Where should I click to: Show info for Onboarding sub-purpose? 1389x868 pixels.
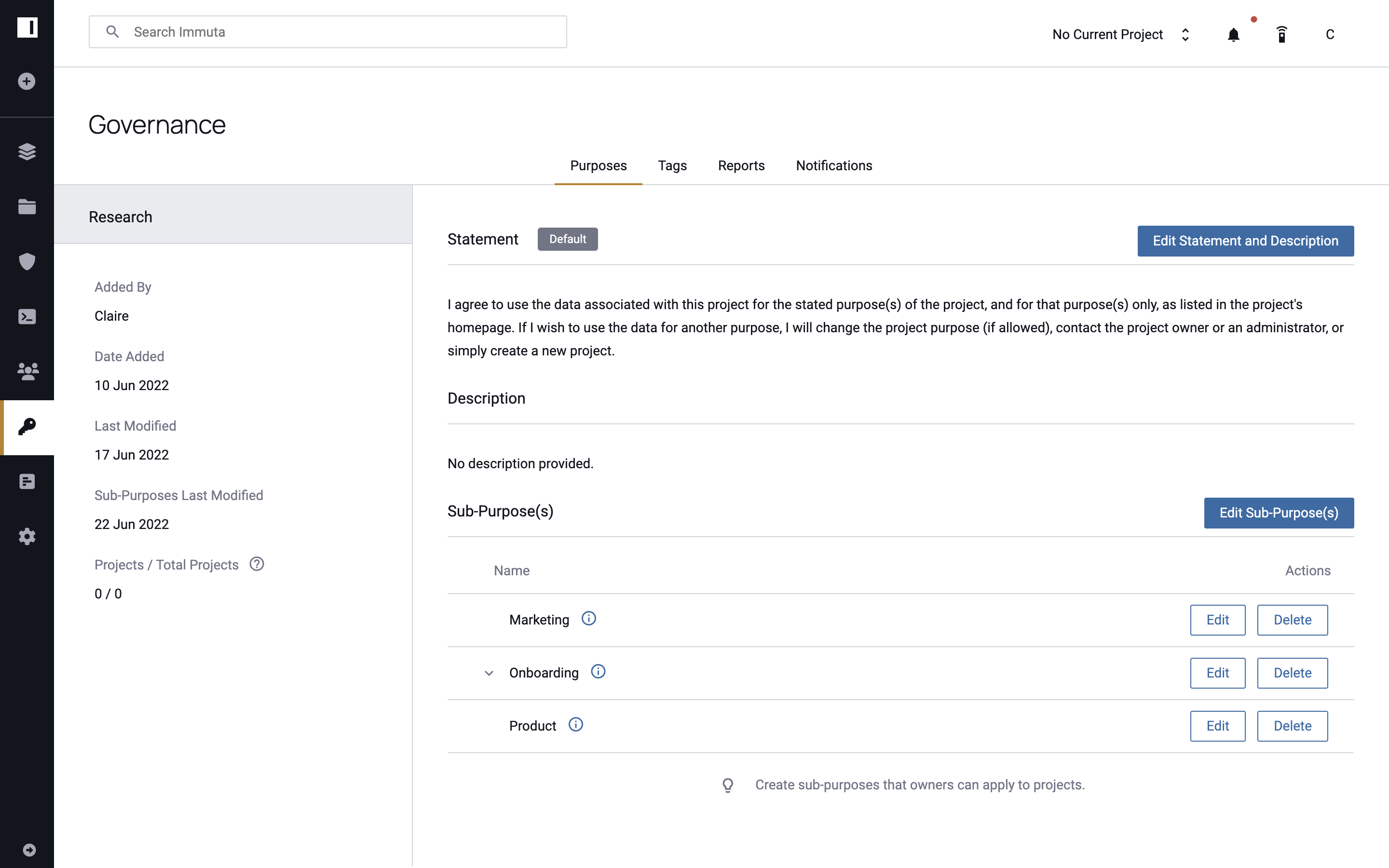[x=598, y=671]
